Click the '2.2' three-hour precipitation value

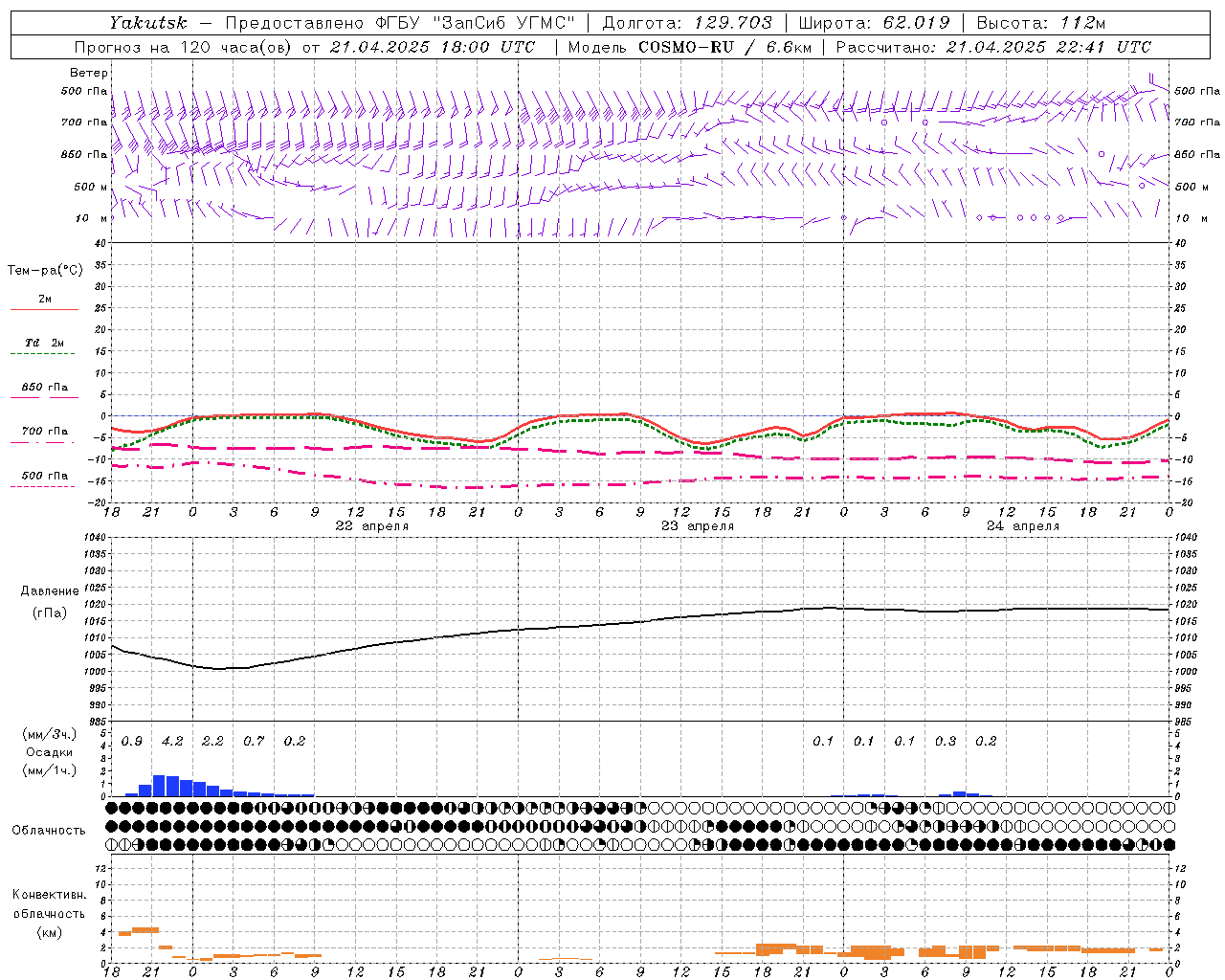pyautogui.click(x=212, y=742)
